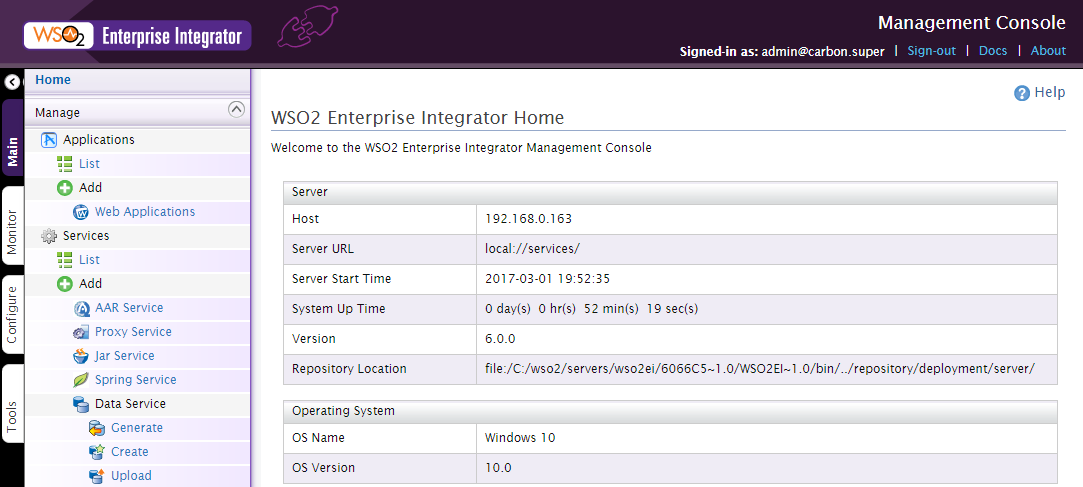This screenshot has width=1083, height=487.
Task: Open the About link
Action: click(1048, 50)
